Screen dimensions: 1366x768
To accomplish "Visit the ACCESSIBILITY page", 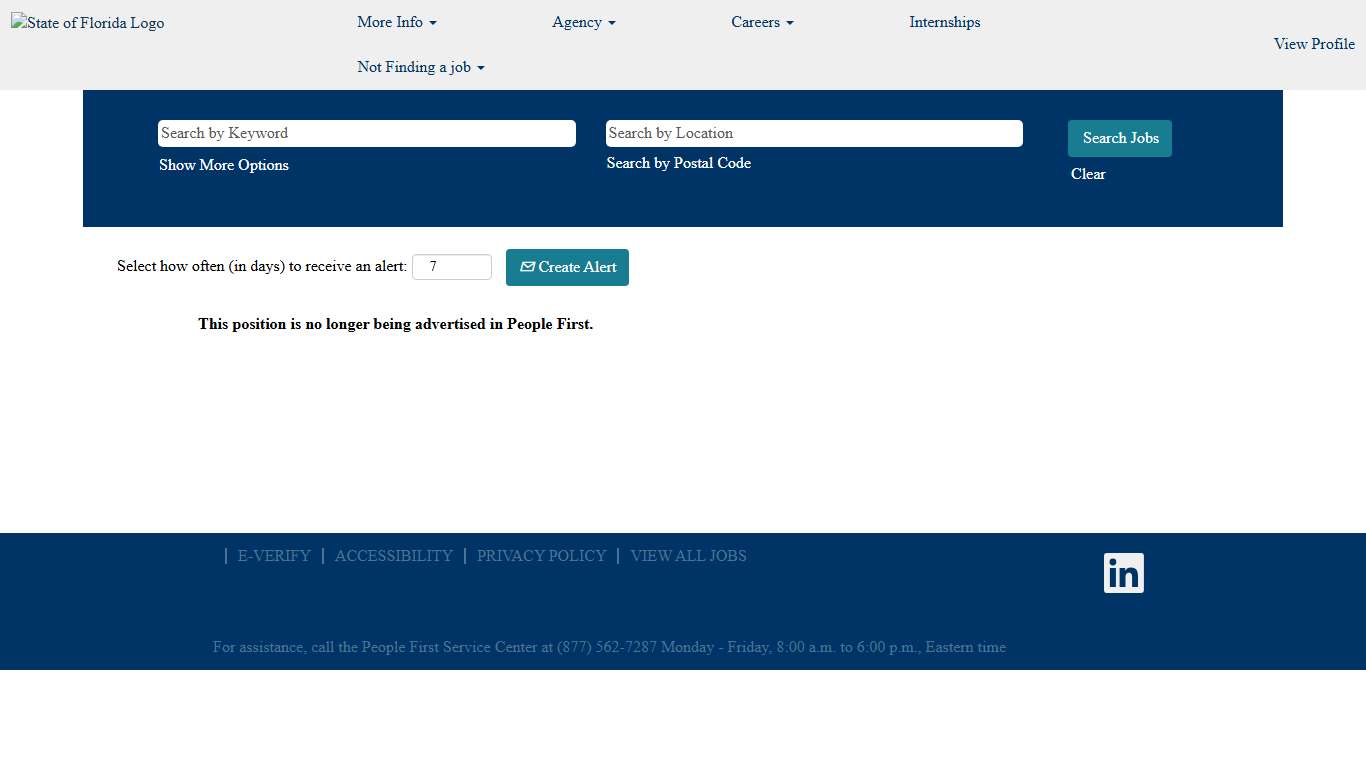I will 393,555.
